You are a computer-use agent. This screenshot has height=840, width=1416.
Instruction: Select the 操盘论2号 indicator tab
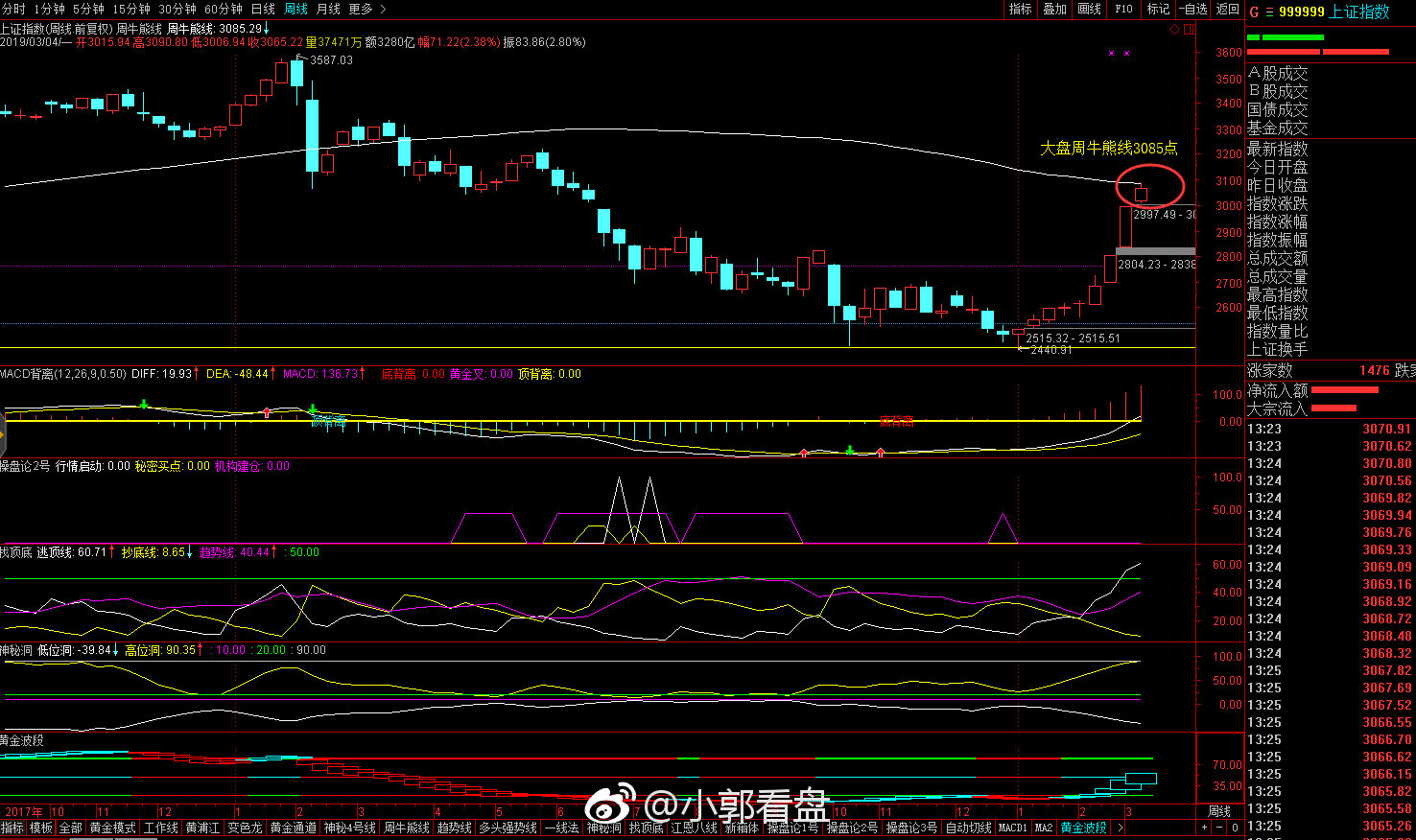(x=852, y=828)
